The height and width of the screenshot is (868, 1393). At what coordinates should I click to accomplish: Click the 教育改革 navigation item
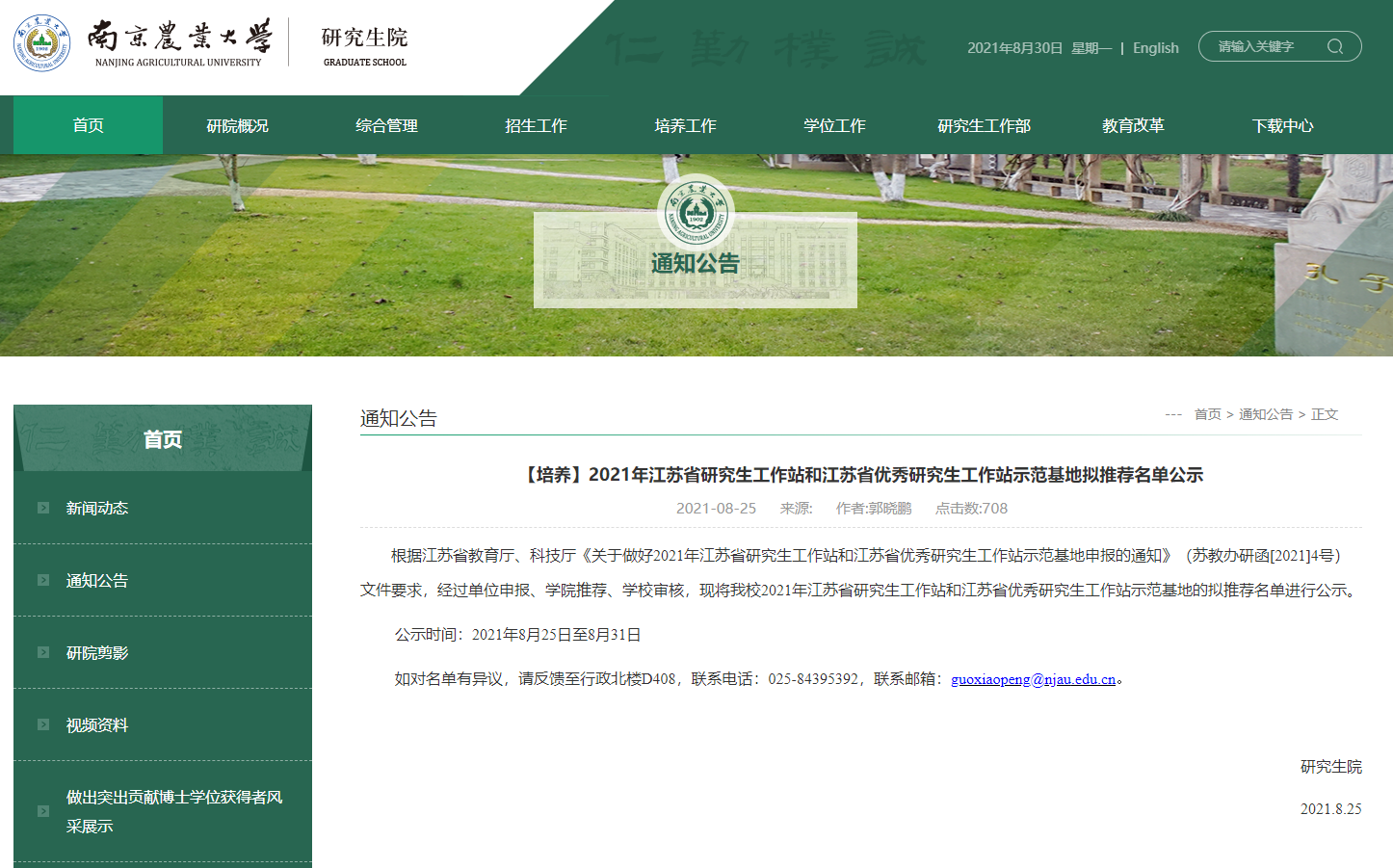[1133, 124]
